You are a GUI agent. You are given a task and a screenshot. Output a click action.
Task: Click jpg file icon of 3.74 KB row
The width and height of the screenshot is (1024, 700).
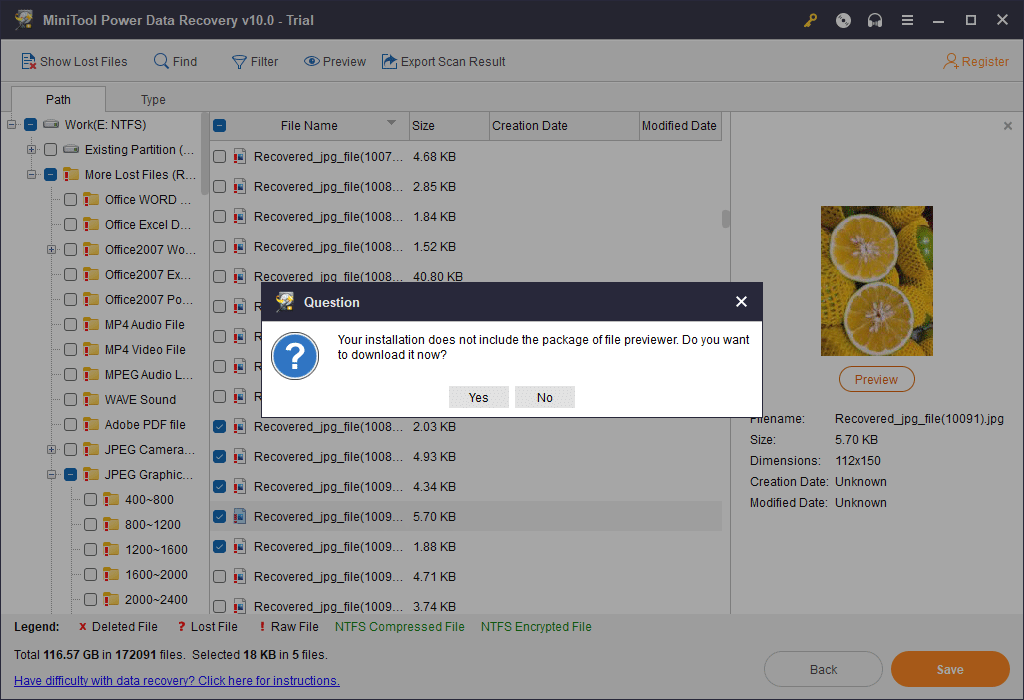click(240, 607)
